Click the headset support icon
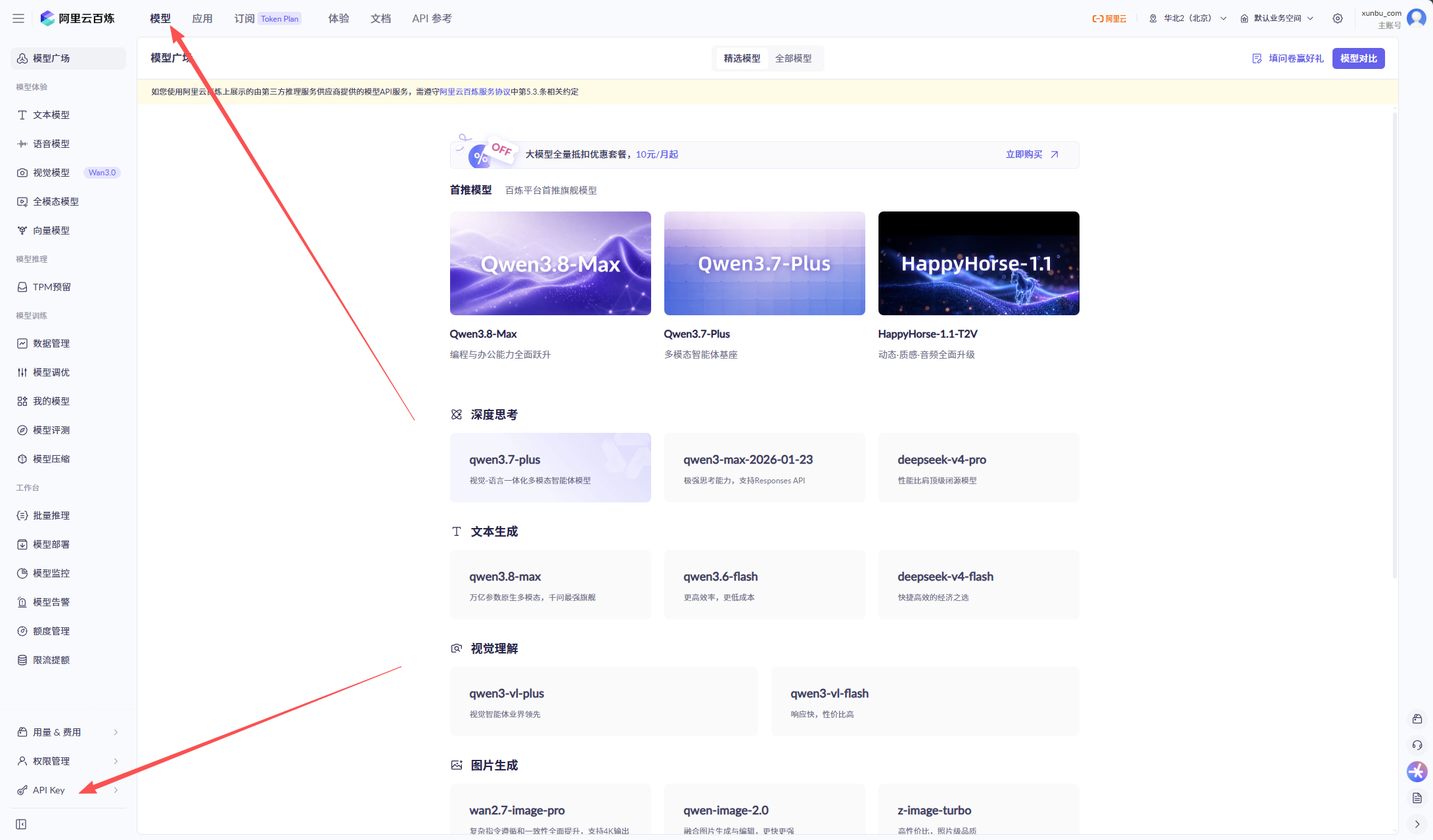This screenshot has width=1433, height=840. point(1417,745)
